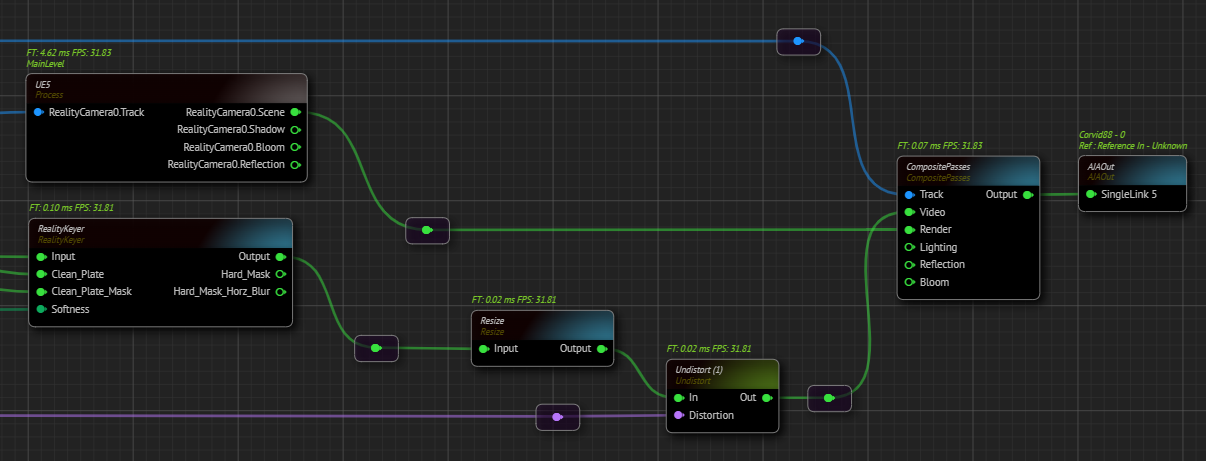The image size is (1206, 461).
Task: Click the RealityCamera0.Track input pin
Action: pyautogui.click(x=38, y=112)
